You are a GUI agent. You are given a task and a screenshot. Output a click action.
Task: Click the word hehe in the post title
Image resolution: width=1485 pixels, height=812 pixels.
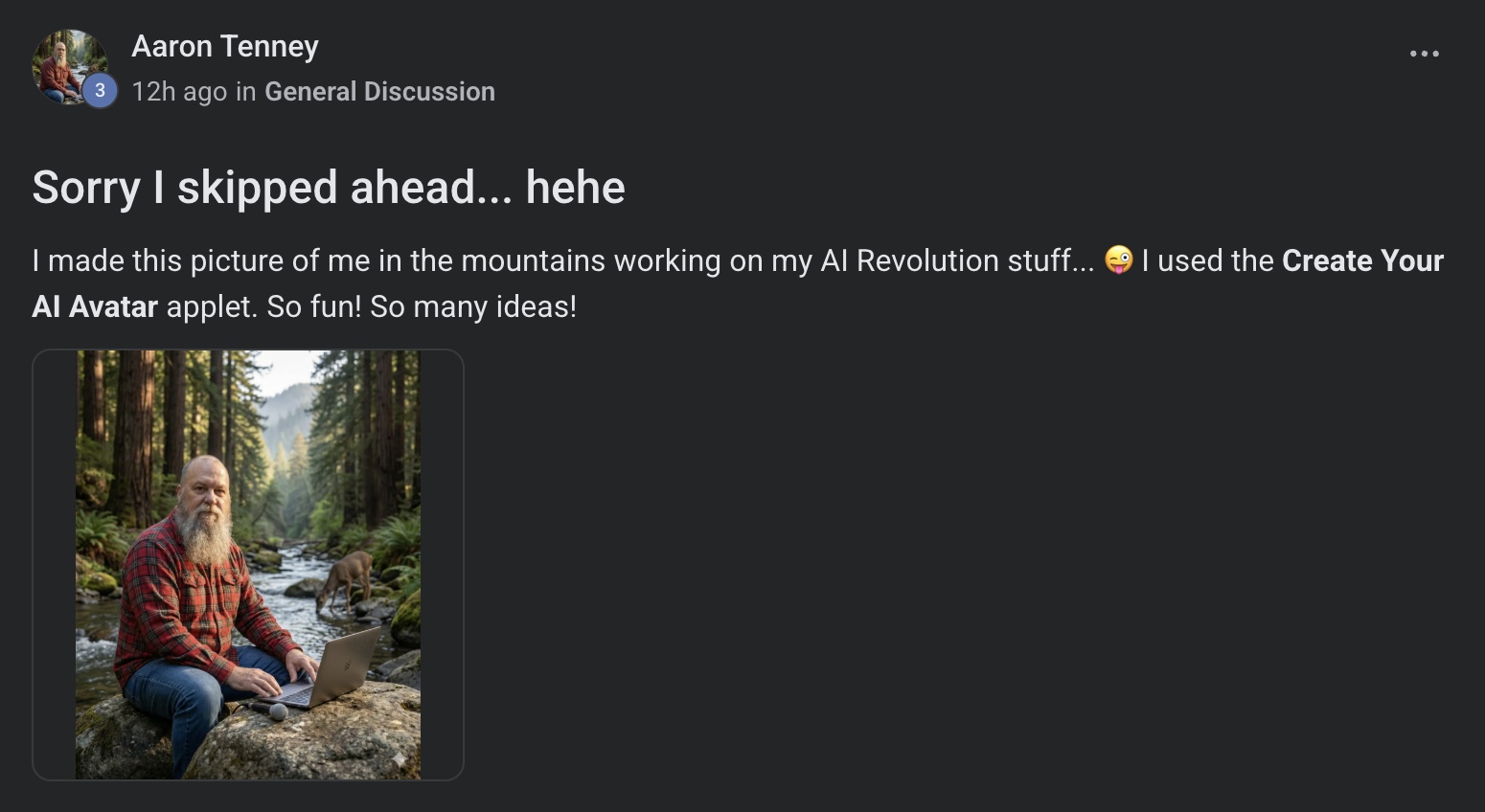575,187
